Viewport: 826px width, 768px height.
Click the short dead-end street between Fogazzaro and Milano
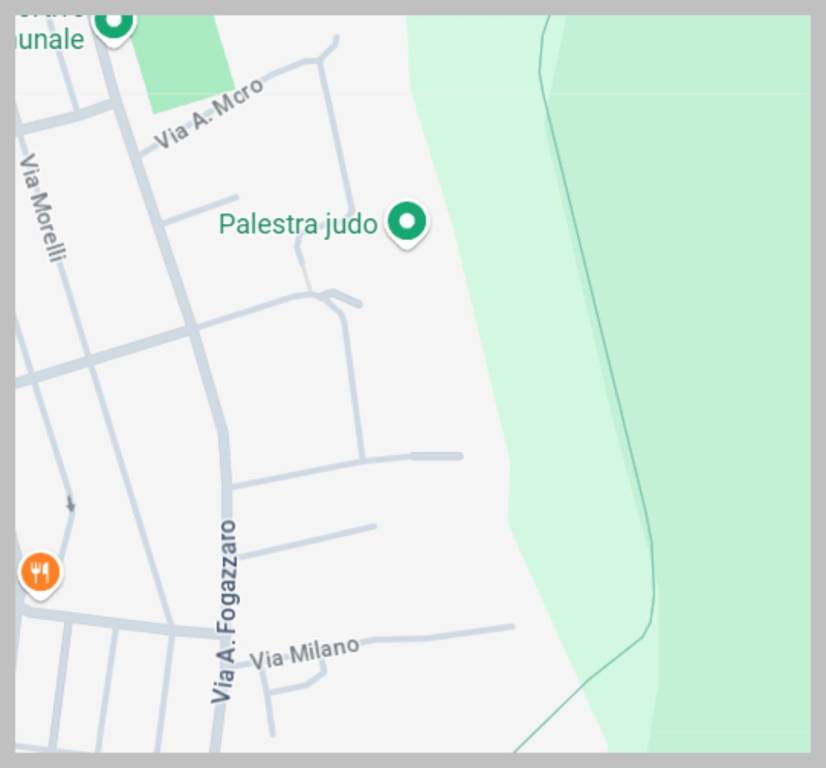click(x=307, y=541)
